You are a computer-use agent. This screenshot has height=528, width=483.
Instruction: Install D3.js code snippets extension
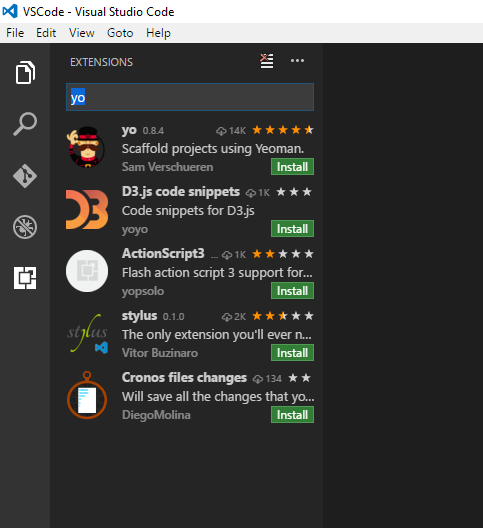pyautogui.click(x=292, y=229)
